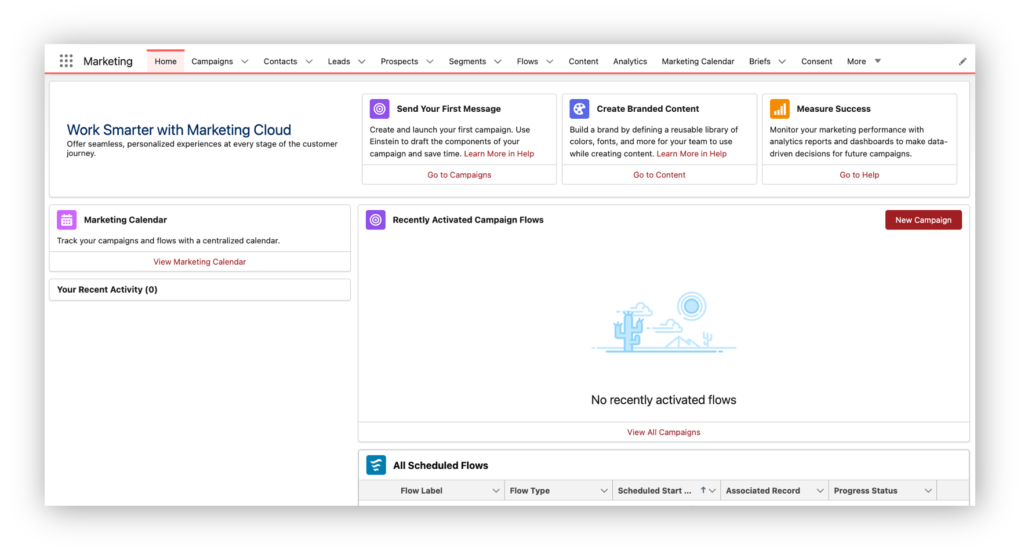
Task: Click the Work Smarter with Marketing Cloud heading
Action: (179, 130)
